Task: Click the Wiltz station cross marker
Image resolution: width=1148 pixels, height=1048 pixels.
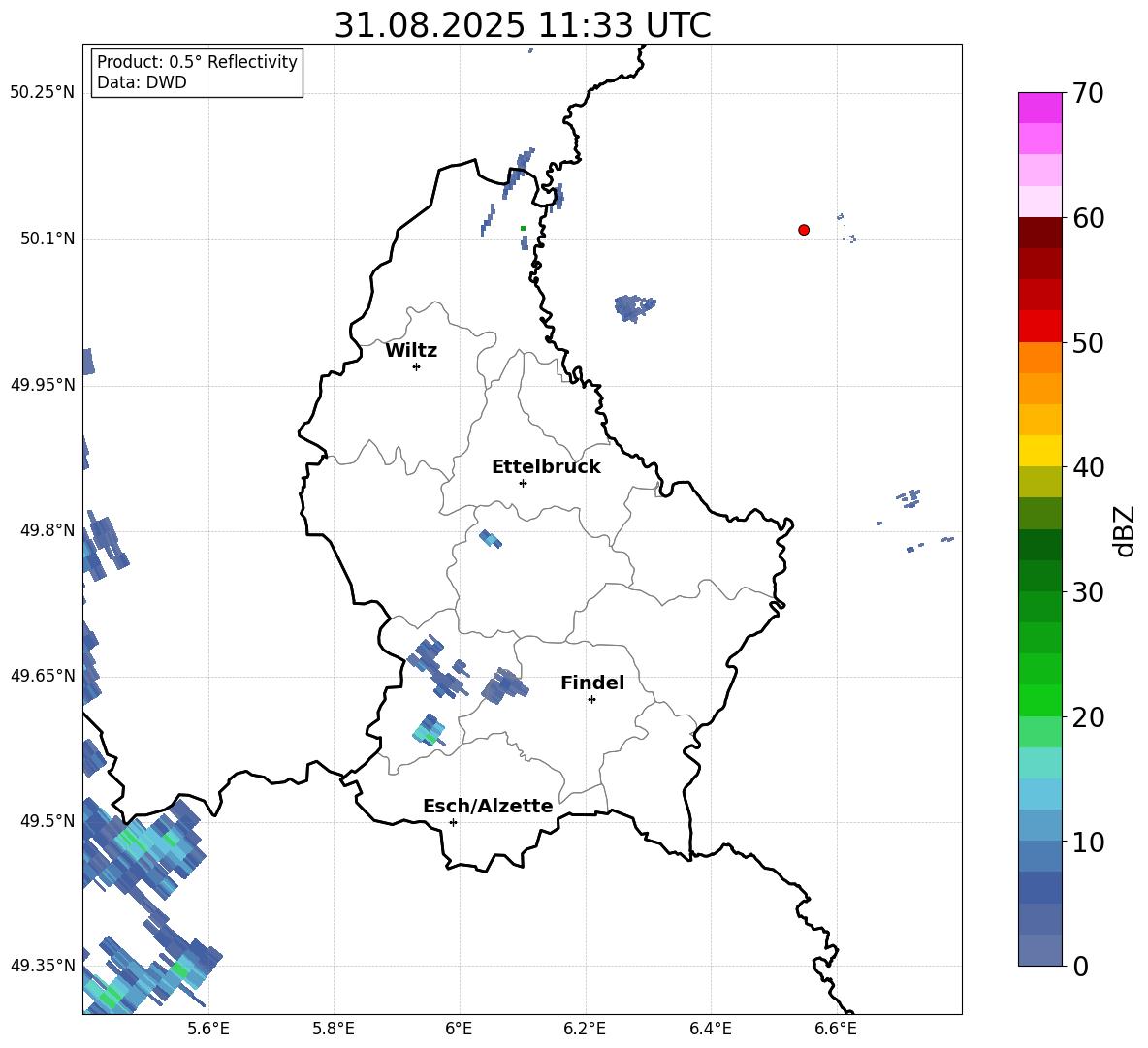Action: [x=417, y=366]
